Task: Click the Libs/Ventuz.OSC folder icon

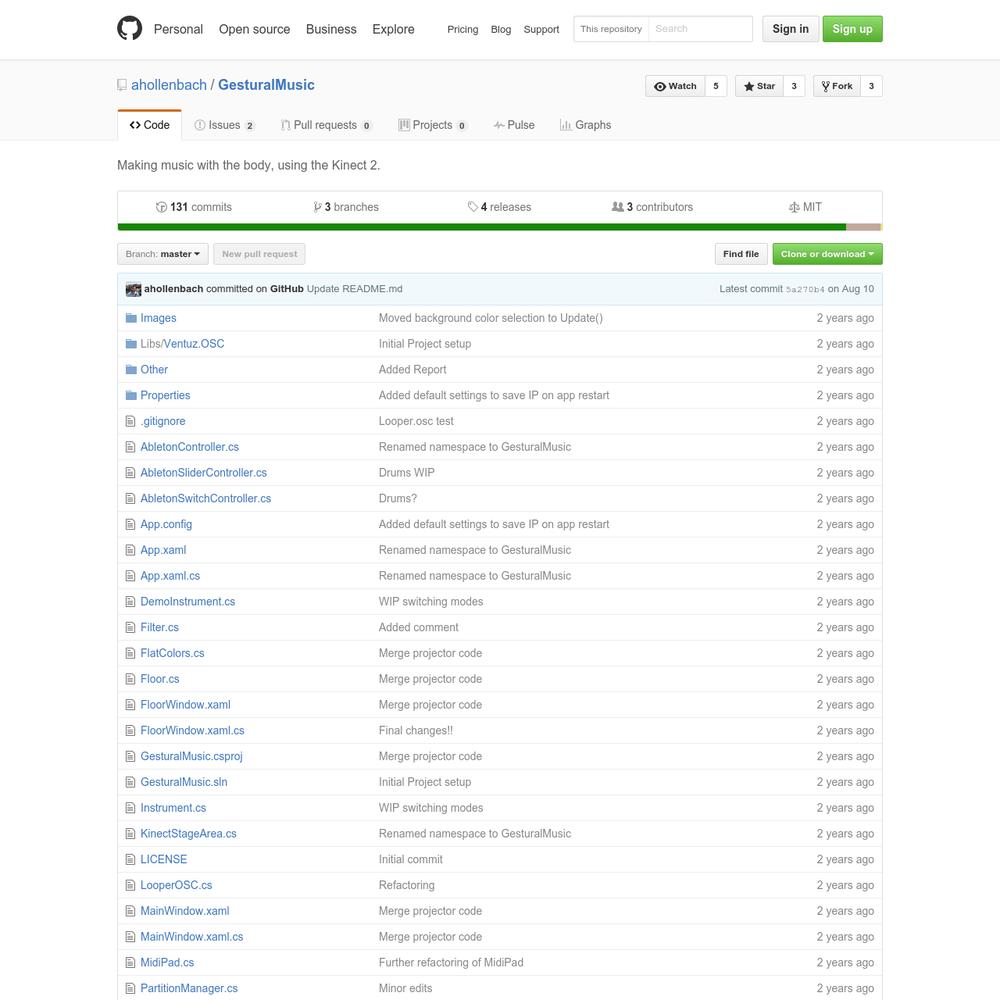Action: click(131, 344)
